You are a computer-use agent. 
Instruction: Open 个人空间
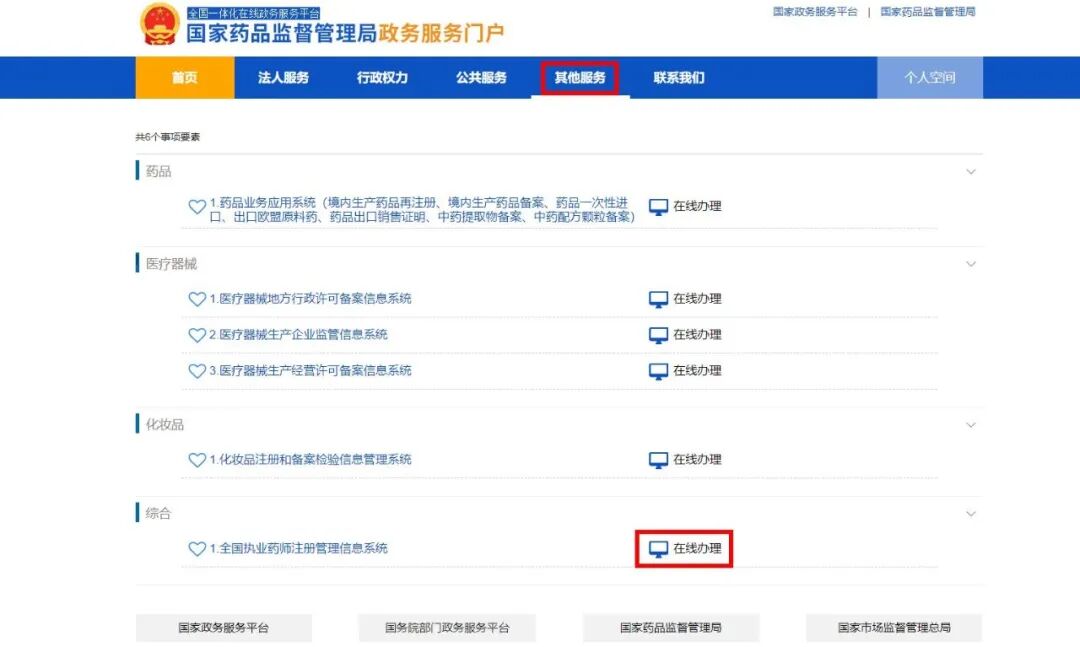click(929, 77)
